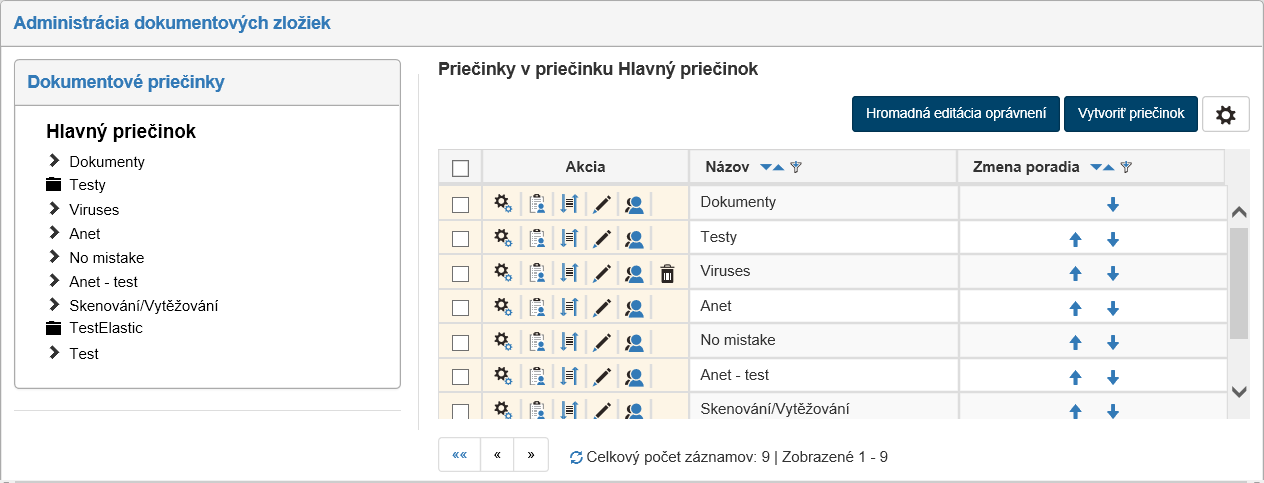Click the table scrollbar down arrow

pyautogui.click(x=1239, y=392)
